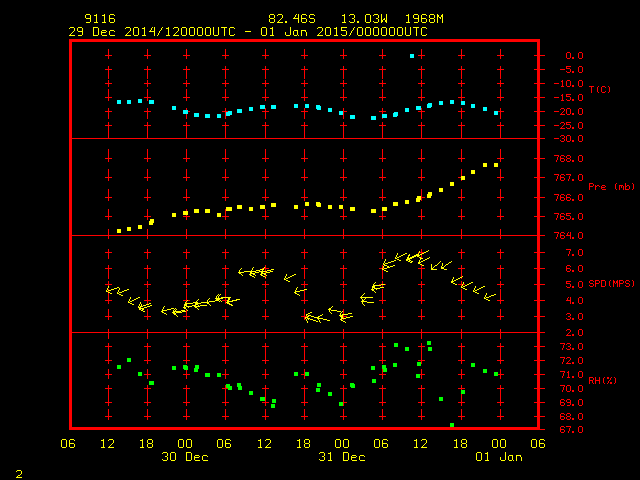Click the 3.0 wind speed tick value
This screenshot has height=480, width=640.
tap(574, 316)
